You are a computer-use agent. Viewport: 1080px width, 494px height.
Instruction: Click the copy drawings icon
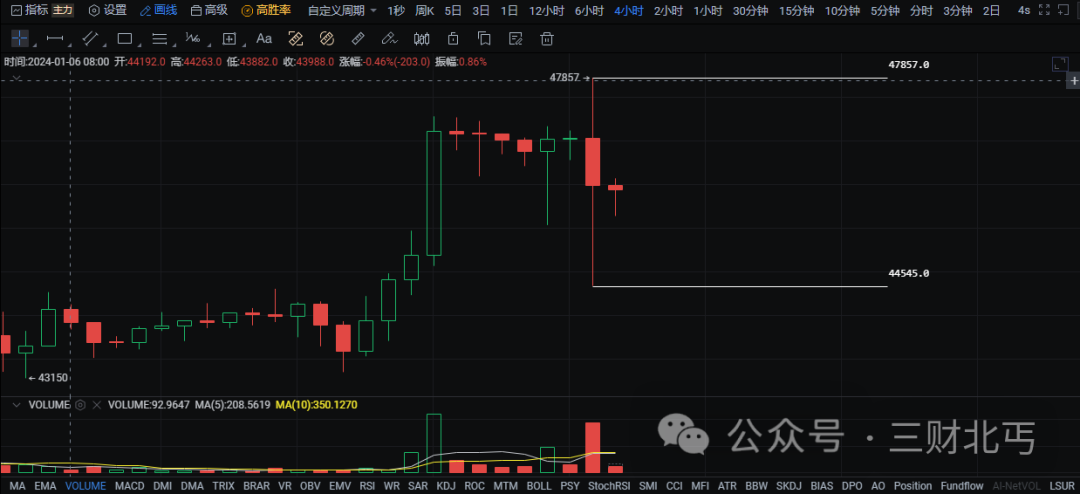click(484, 39)
